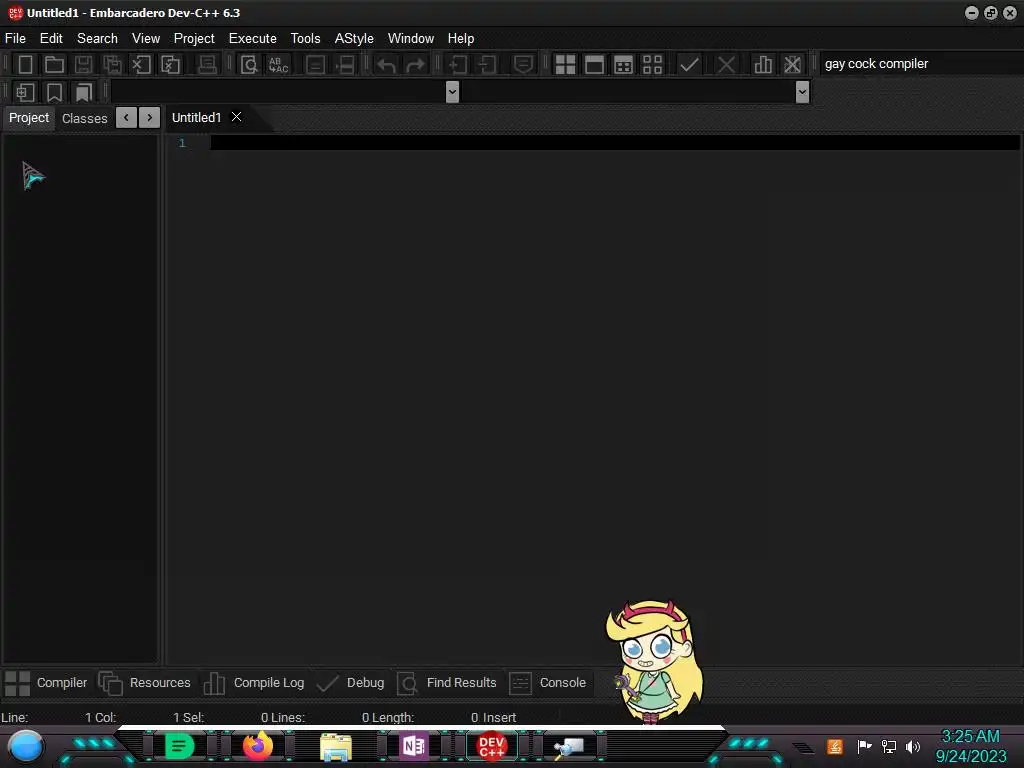Open the AStyle menu

point(354,39)
